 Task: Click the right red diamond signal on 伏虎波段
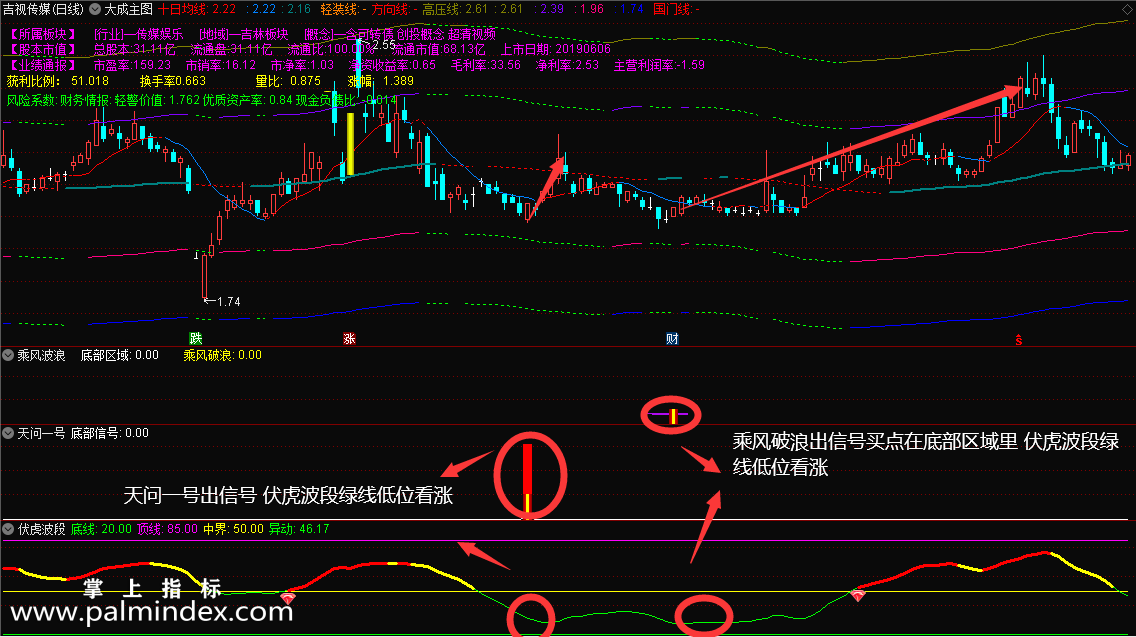point(858,595)
